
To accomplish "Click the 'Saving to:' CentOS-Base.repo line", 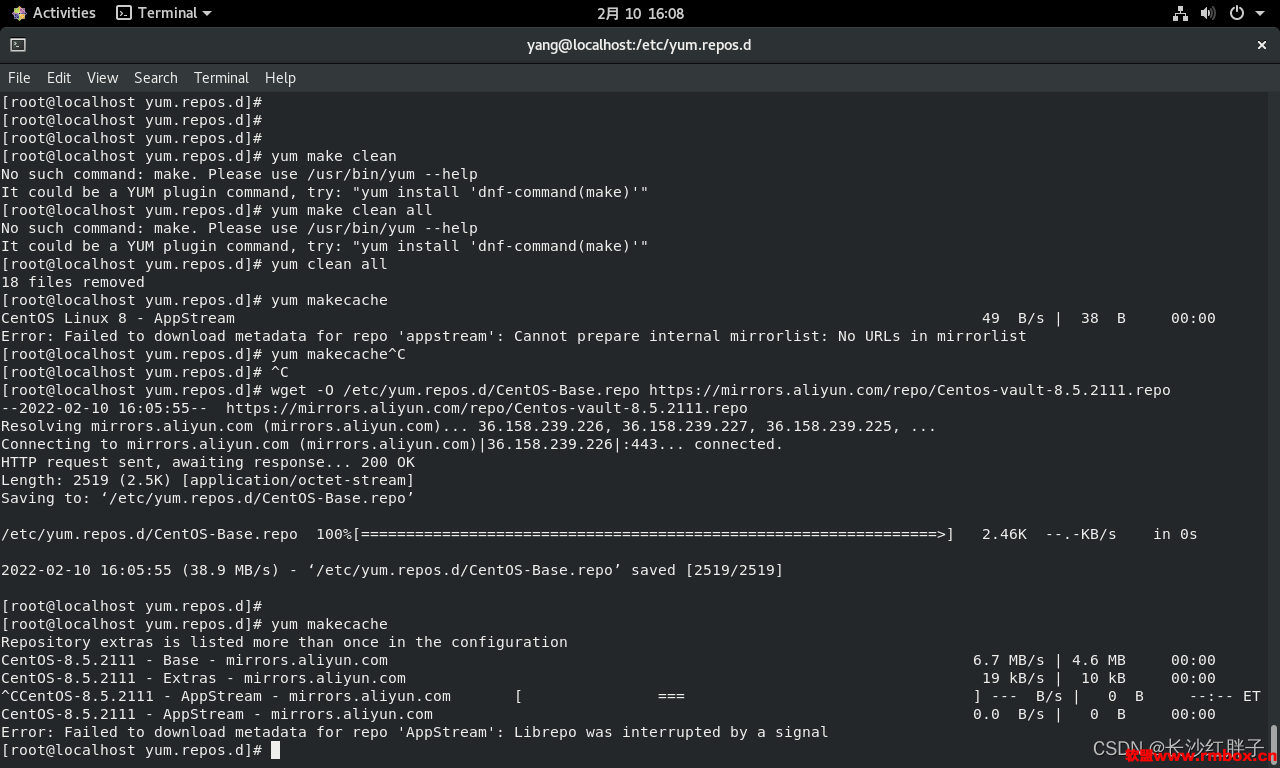I will pyautogui.click(x=208, y=498).
